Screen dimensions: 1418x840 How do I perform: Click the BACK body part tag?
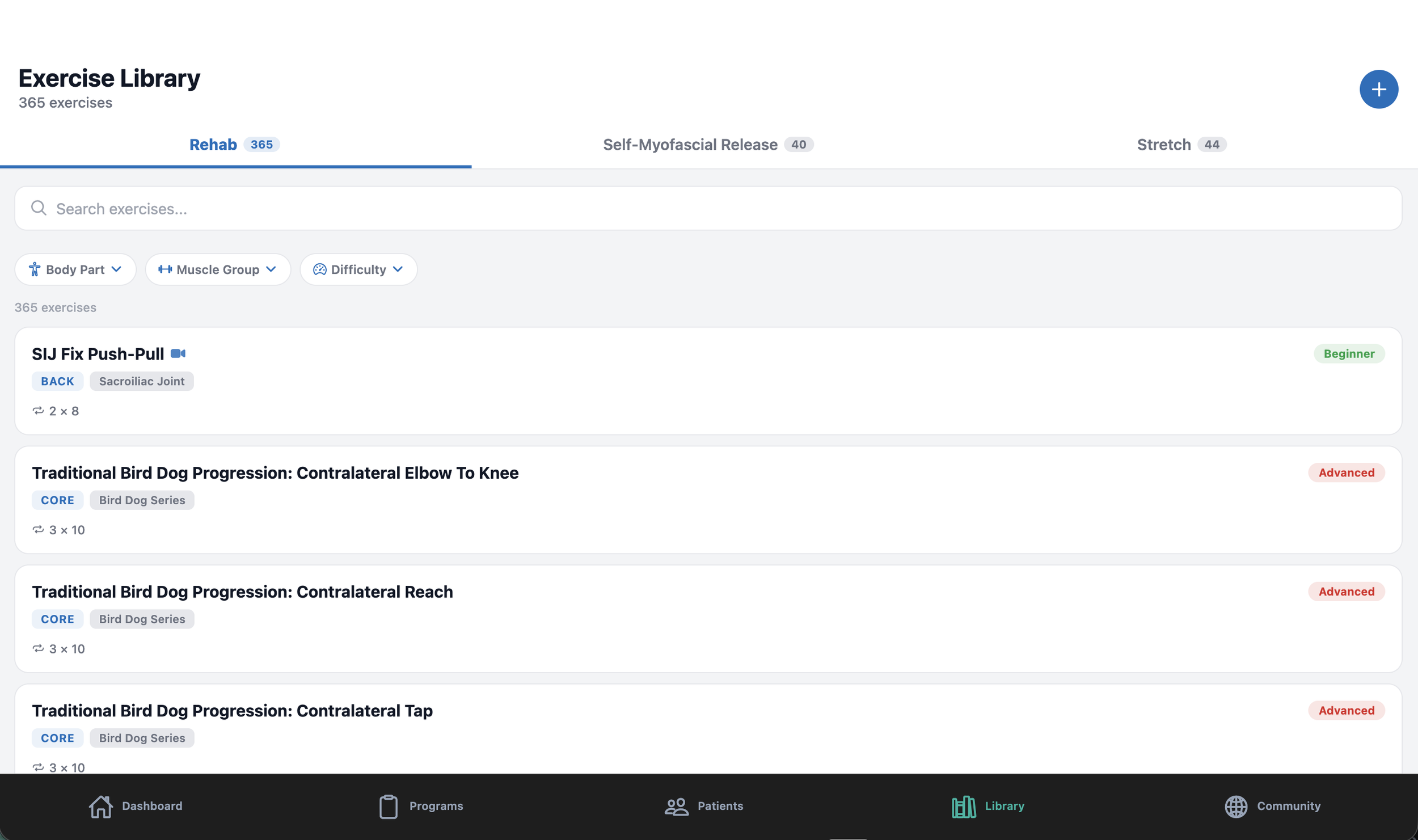pyautogui.click(x=57, y=381)
